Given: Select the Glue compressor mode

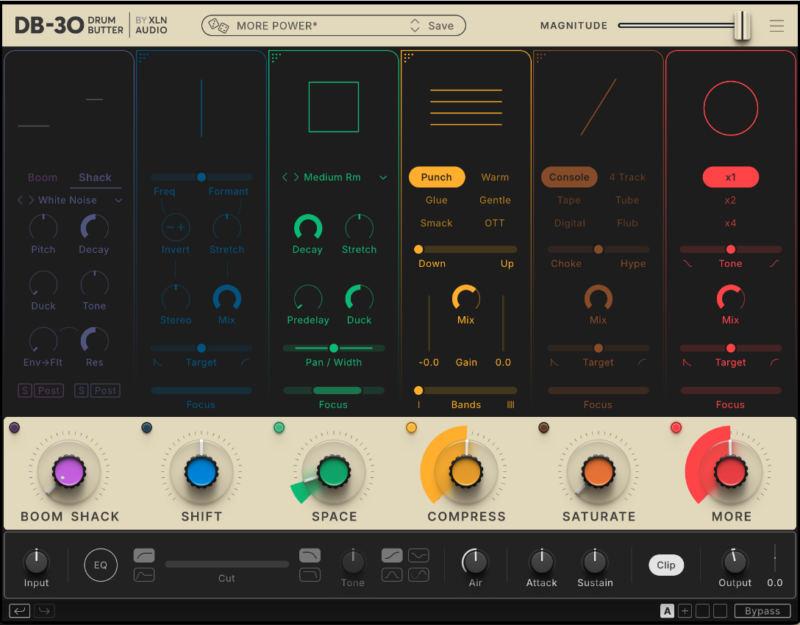Looking at the screenshot, I should click(x=436, y=201).
